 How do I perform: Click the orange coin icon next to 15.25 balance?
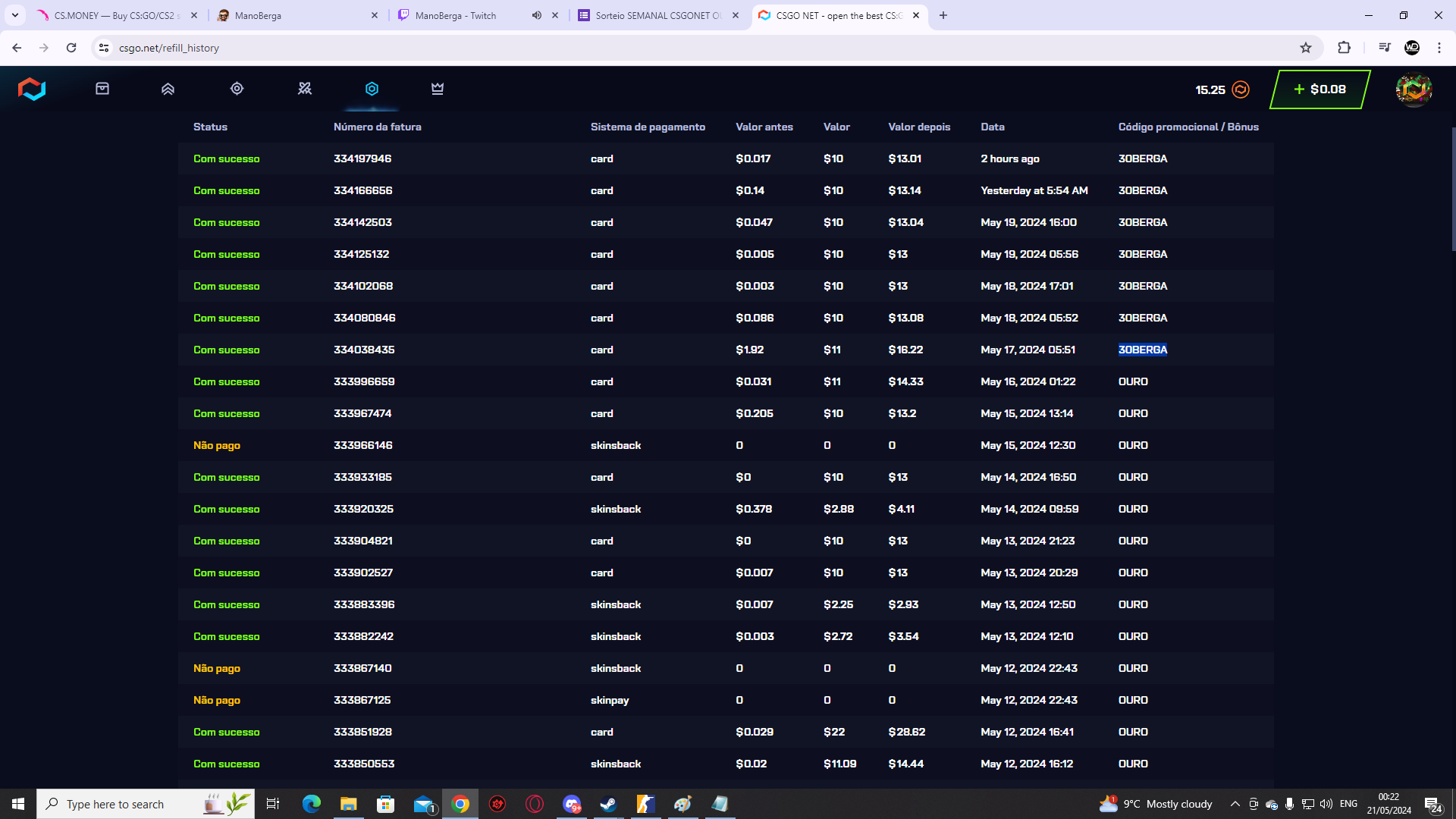coord(1241,89)
